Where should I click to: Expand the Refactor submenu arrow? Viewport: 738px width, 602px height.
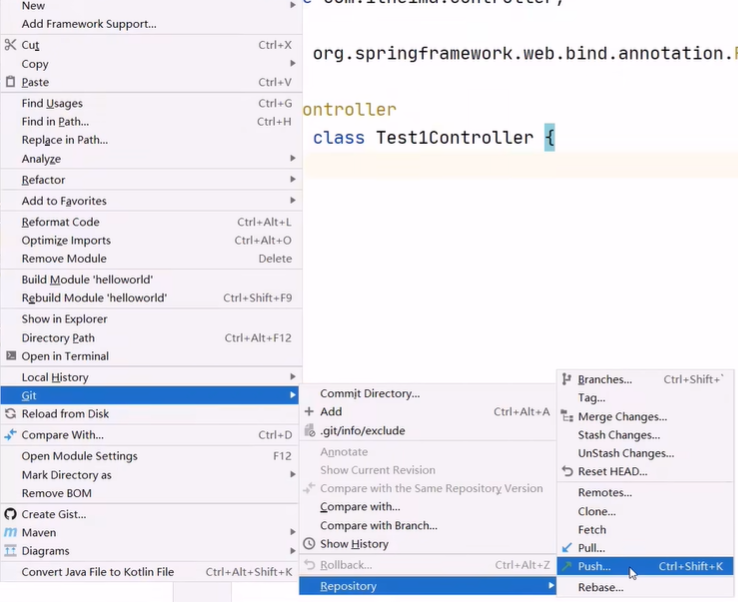pyautogui.click(x=293, y=179)
